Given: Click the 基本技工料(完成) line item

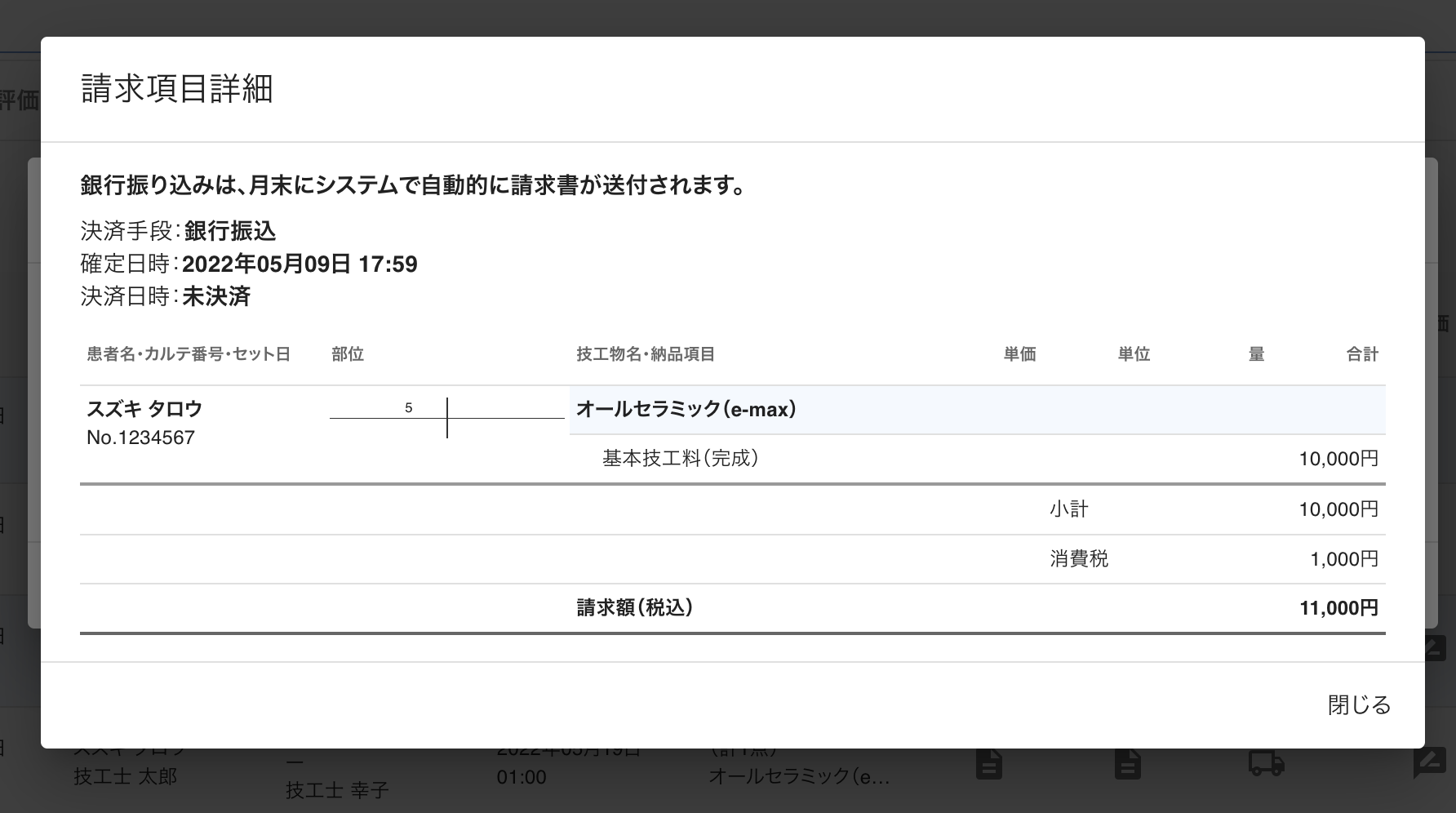Looking at the screenshot, I should (680, 459).
